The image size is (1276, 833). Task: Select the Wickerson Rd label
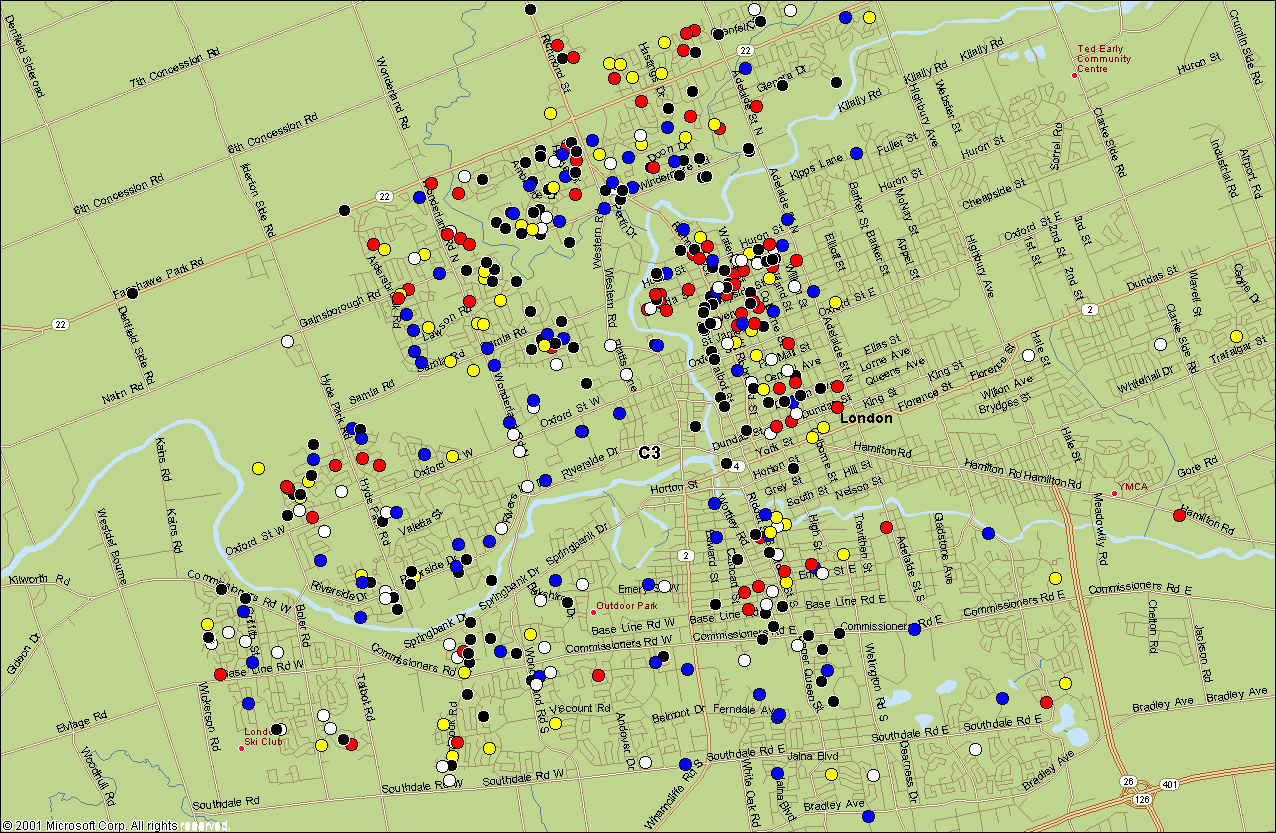point(209,719)
